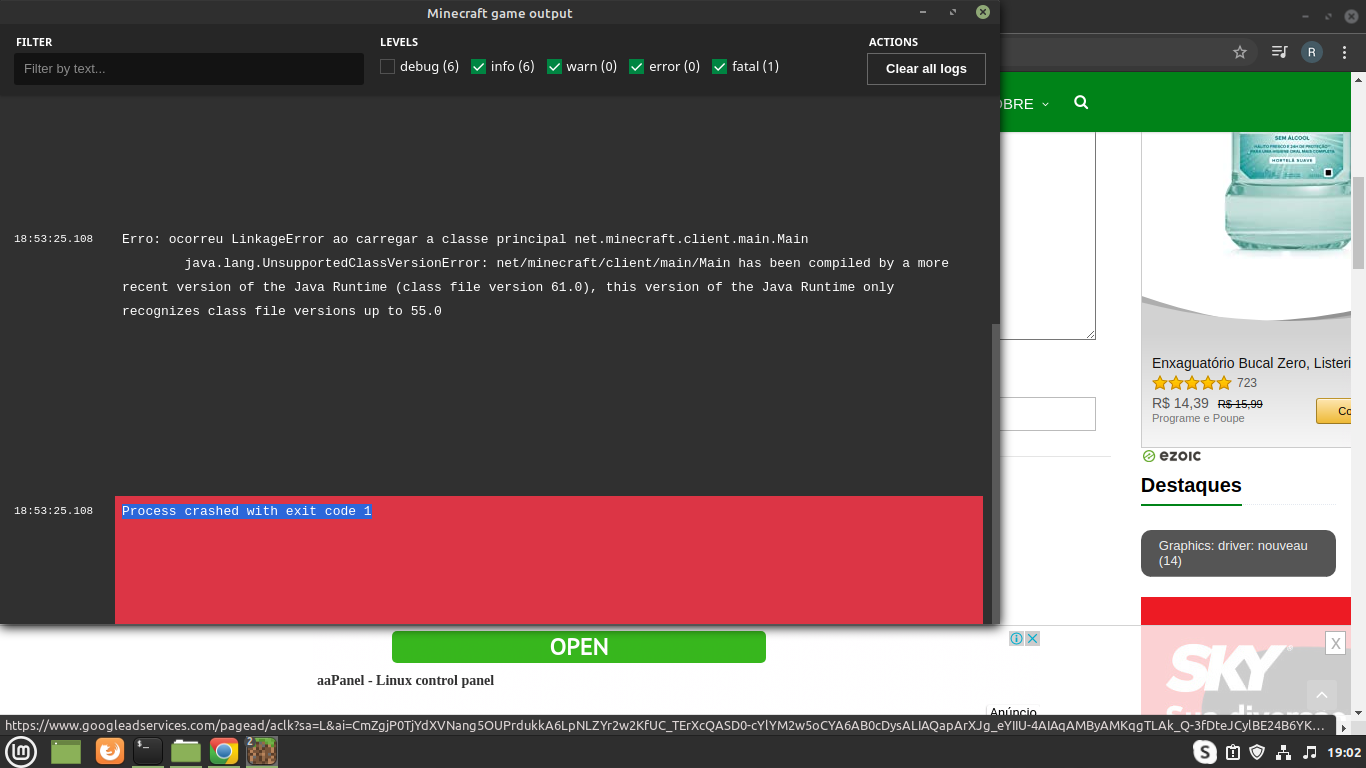Open the Chrome profile avatar R

click(x=1311, y=52)
